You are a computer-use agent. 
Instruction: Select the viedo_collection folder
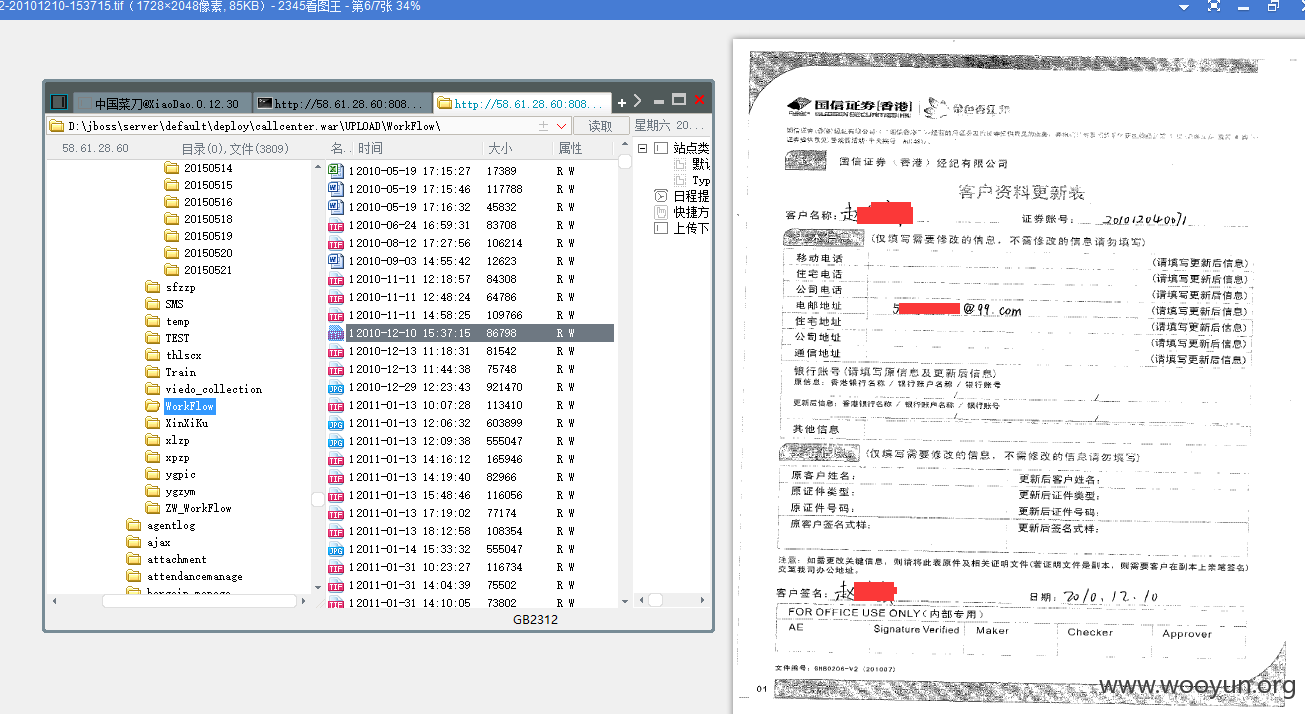204,389
